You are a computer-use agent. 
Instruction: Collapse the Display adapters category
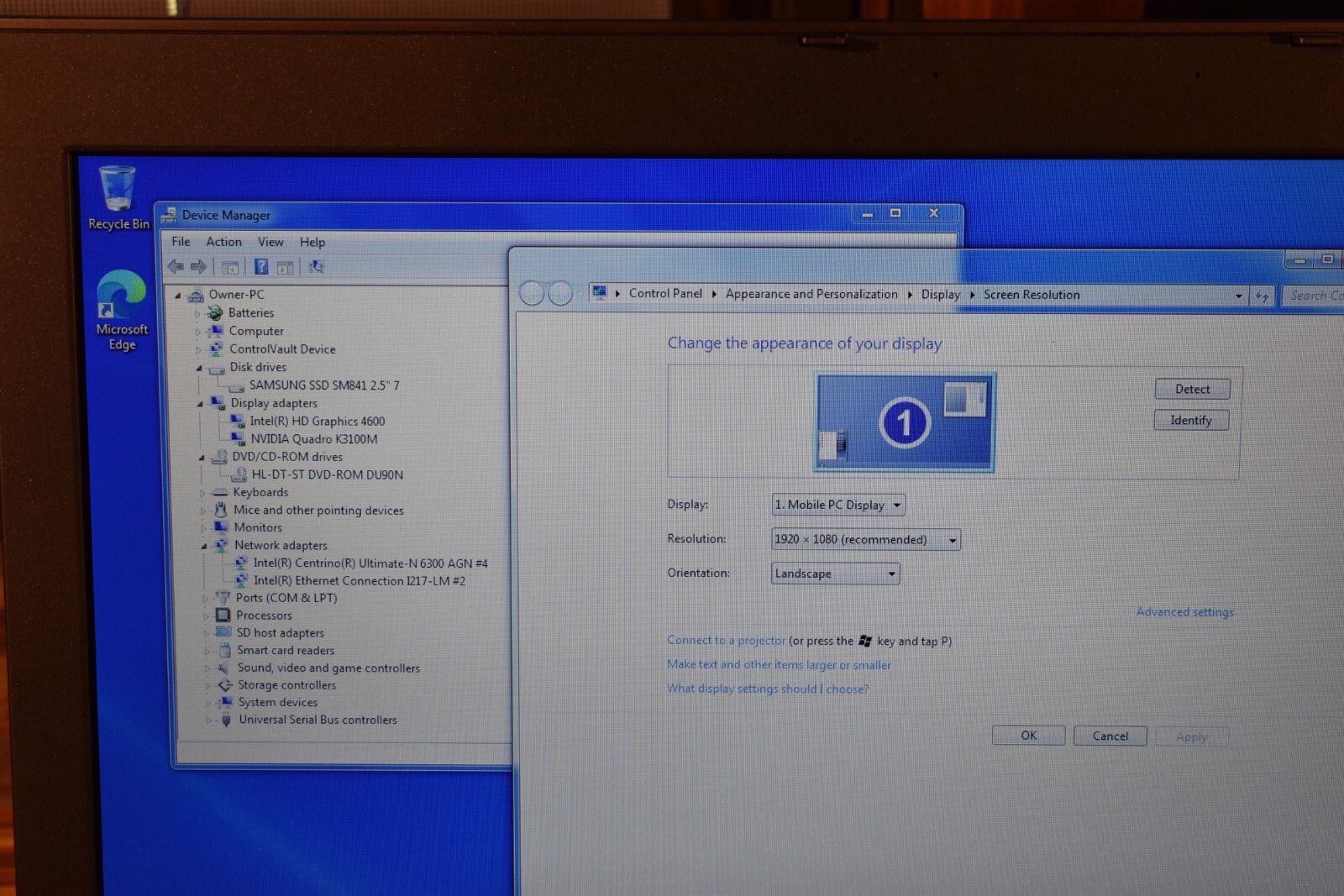pos(200,404)
